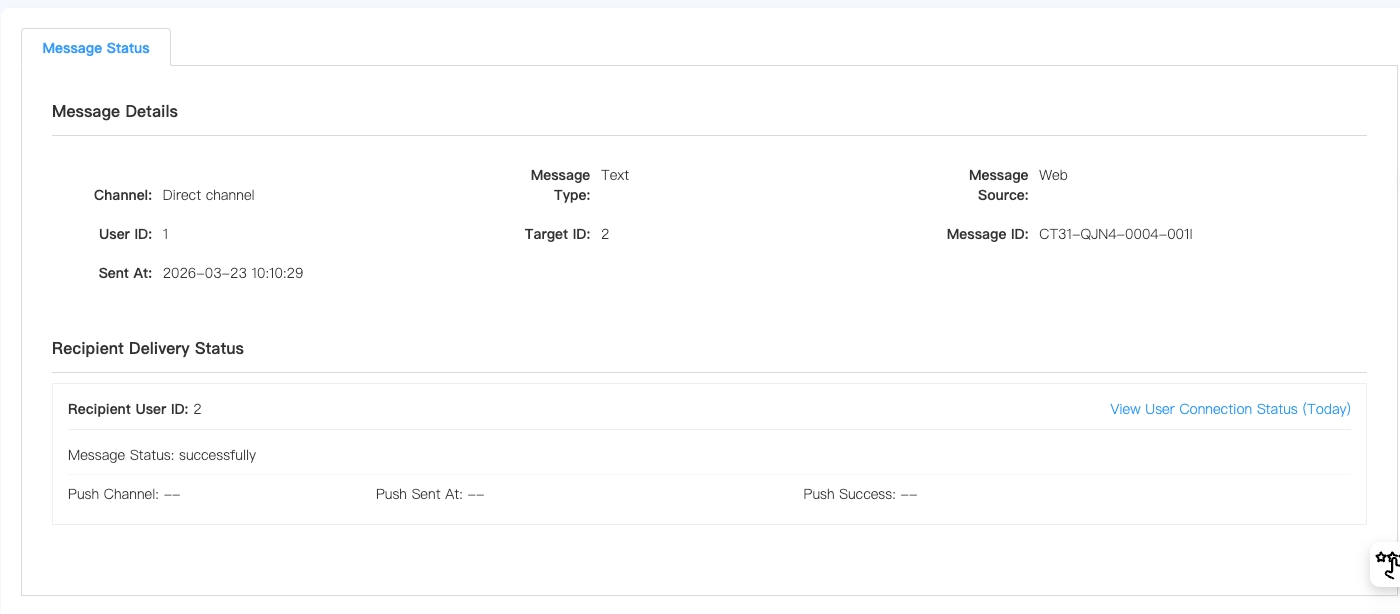The image size is (1400, 614).
Task: Click the Channel field label
Action: coord(123,195)
